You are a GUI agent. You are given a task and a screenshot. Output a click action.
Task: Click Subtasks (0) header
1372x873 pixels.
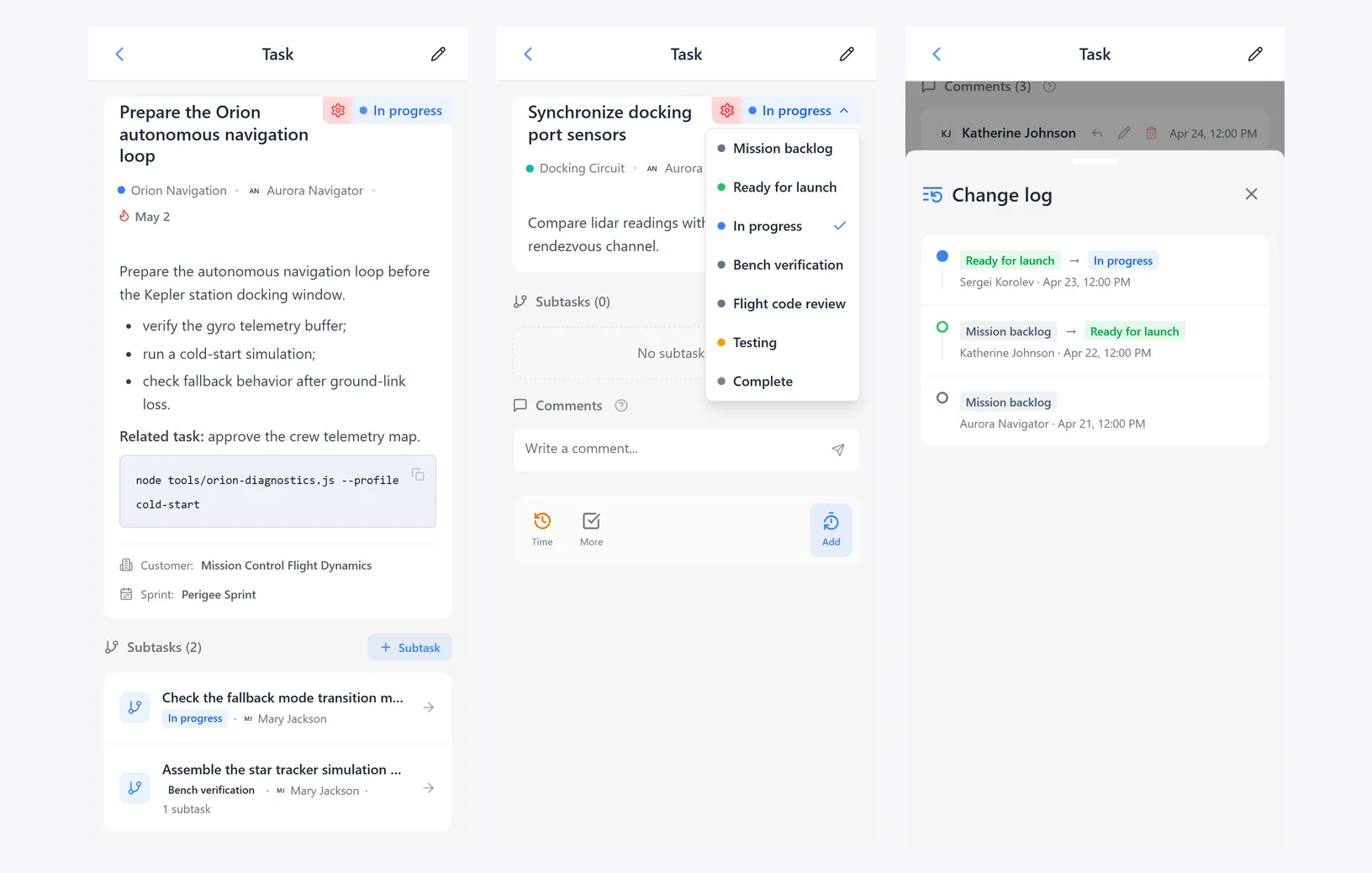[x=562, y=302]
